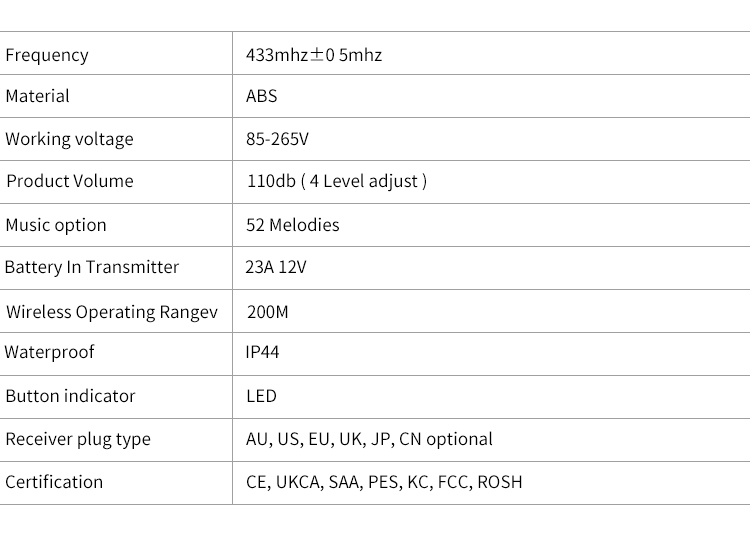Click the Wireless Operating Rangev label
Image resolution: width=750 pixels, height=538 pixels.
pyautogui.click(x=112, y=312)
